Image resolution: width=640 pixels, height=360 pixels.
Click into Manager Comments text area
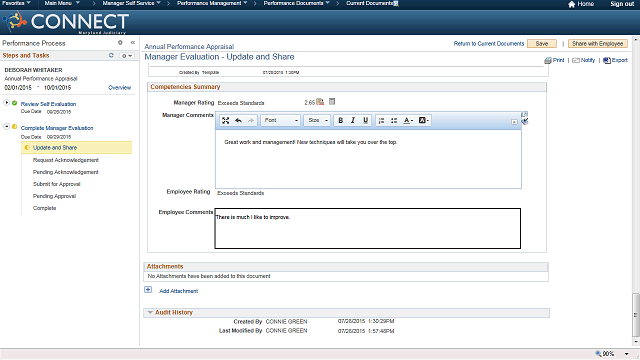pos(368,158)
